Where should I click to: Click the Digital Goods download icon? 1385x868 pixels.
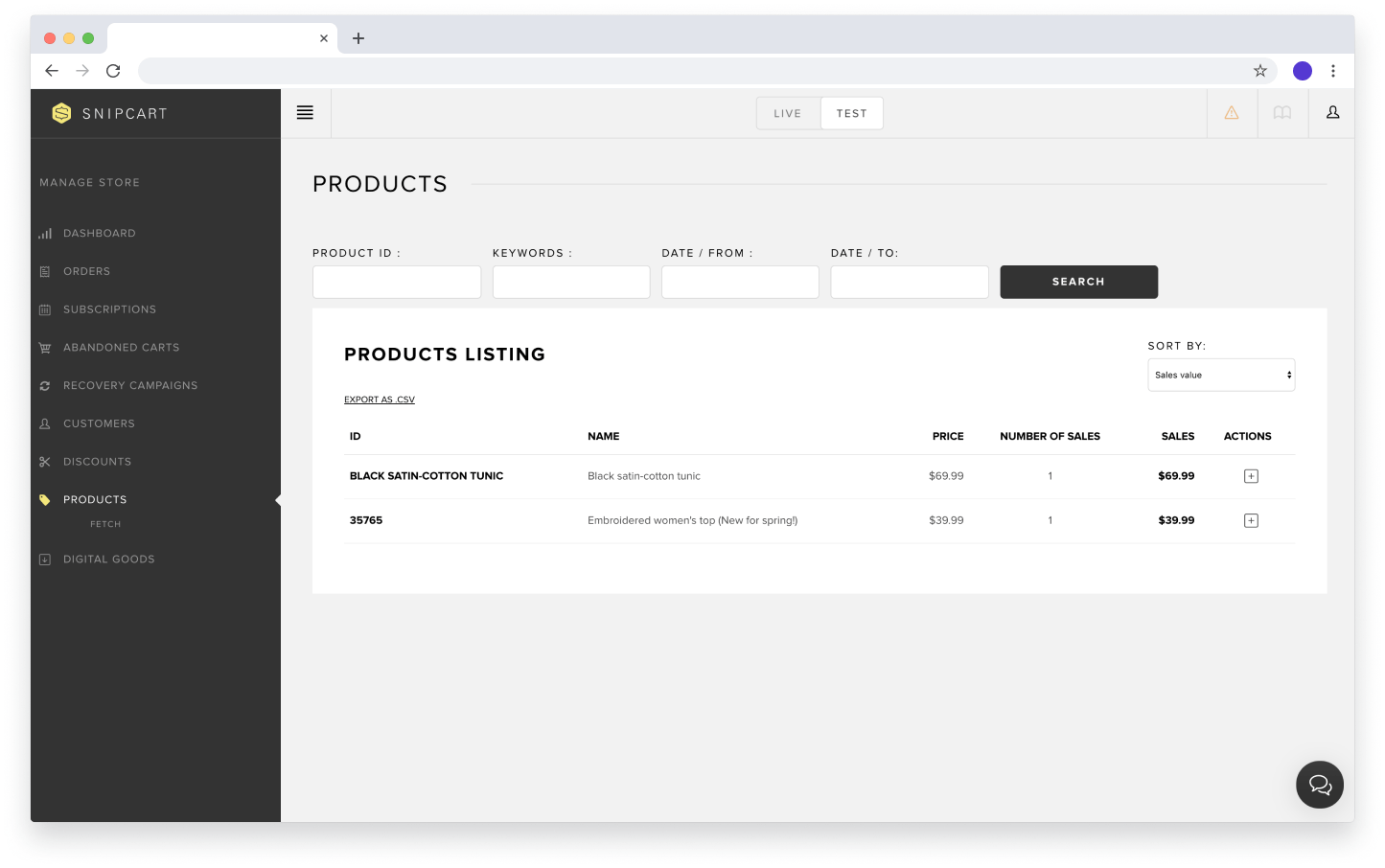(x=45, y=559)
